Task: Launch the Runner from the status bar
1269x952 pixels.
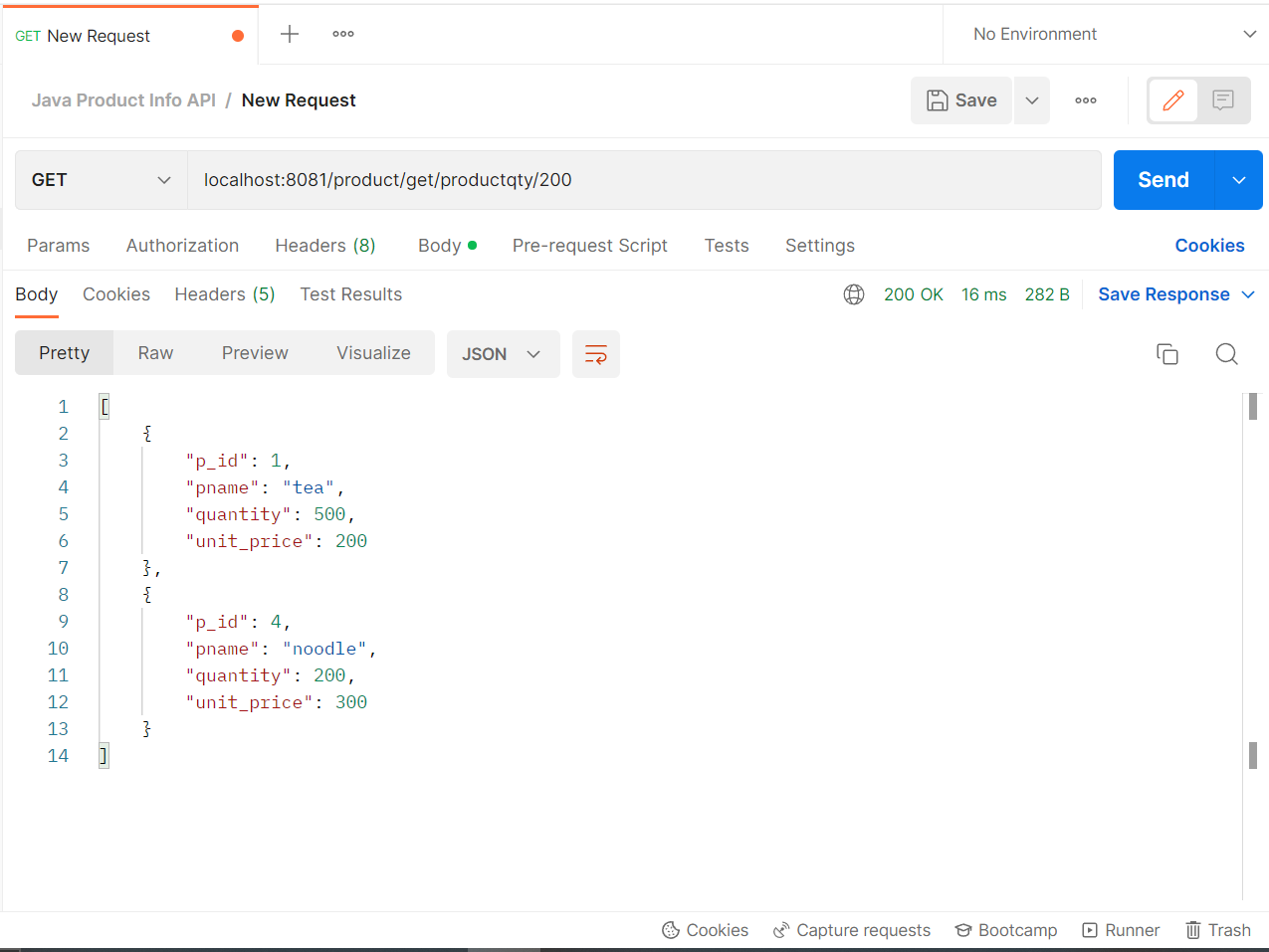Action: [1121, 929]
